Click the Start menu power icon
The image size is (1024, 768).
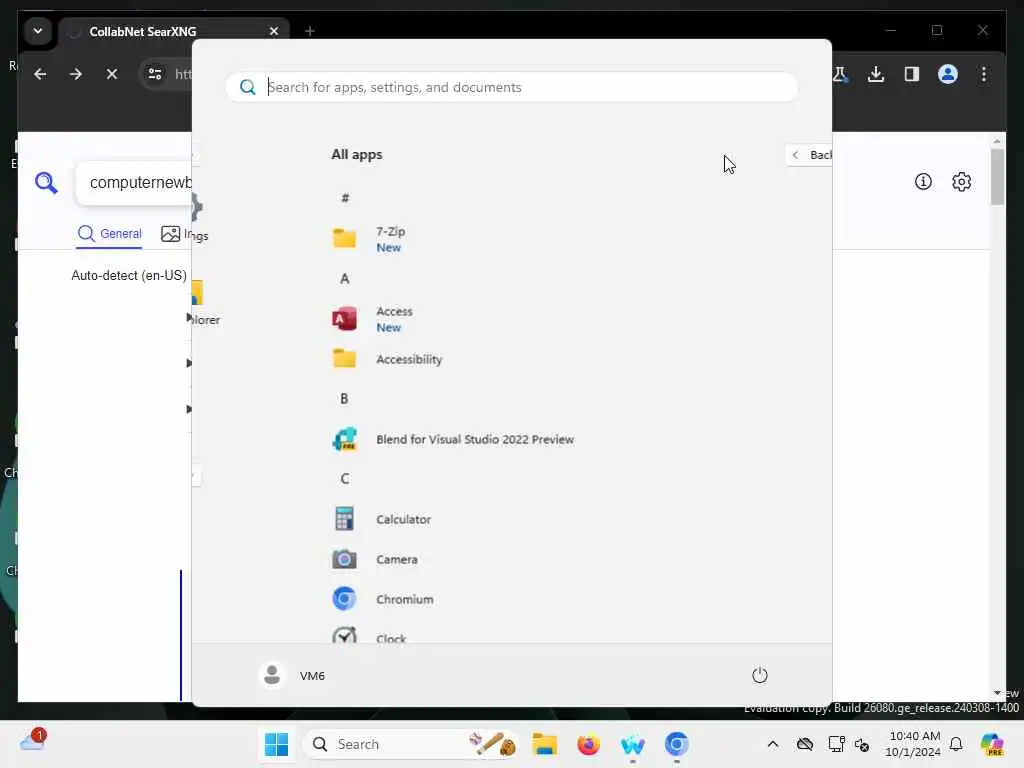click(760, 675)
